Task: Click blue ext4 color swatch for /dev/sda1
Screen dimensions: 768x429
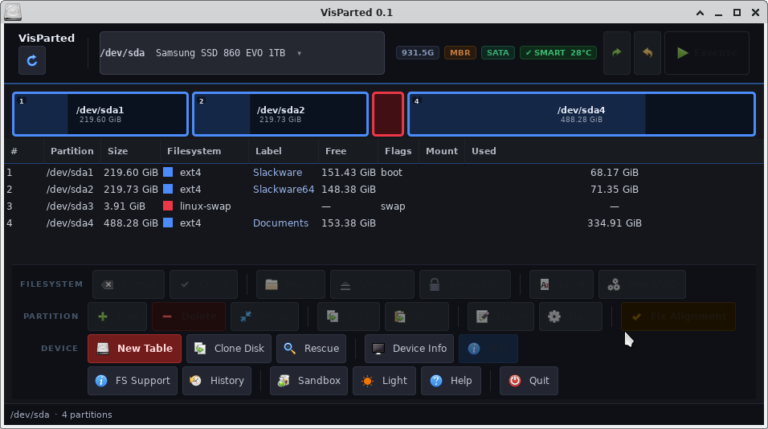Action: tap(168, 172)
